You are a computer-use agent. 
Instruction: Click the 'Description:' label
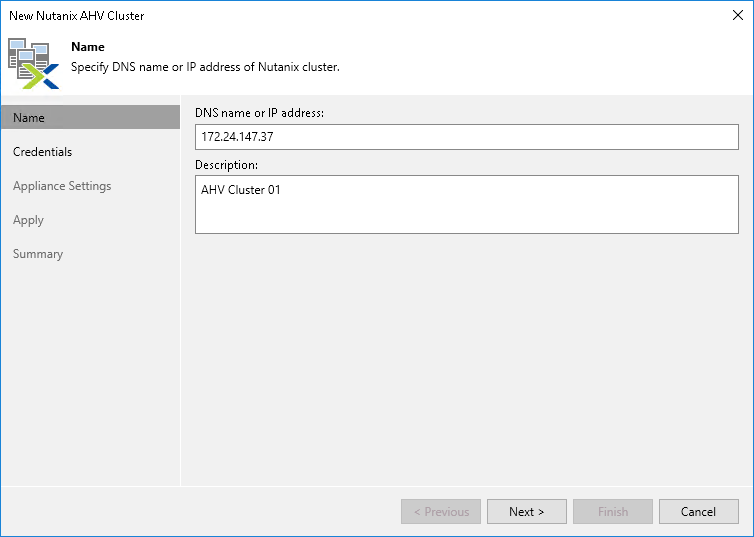point(226,165)
